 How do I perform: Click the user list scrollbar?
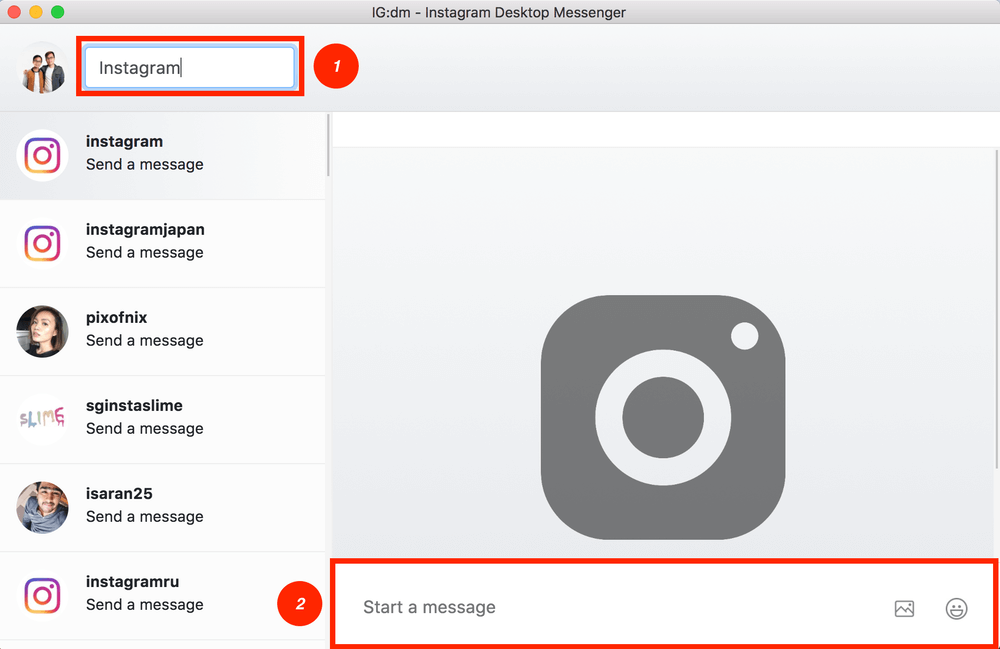(x=327, y=145)
